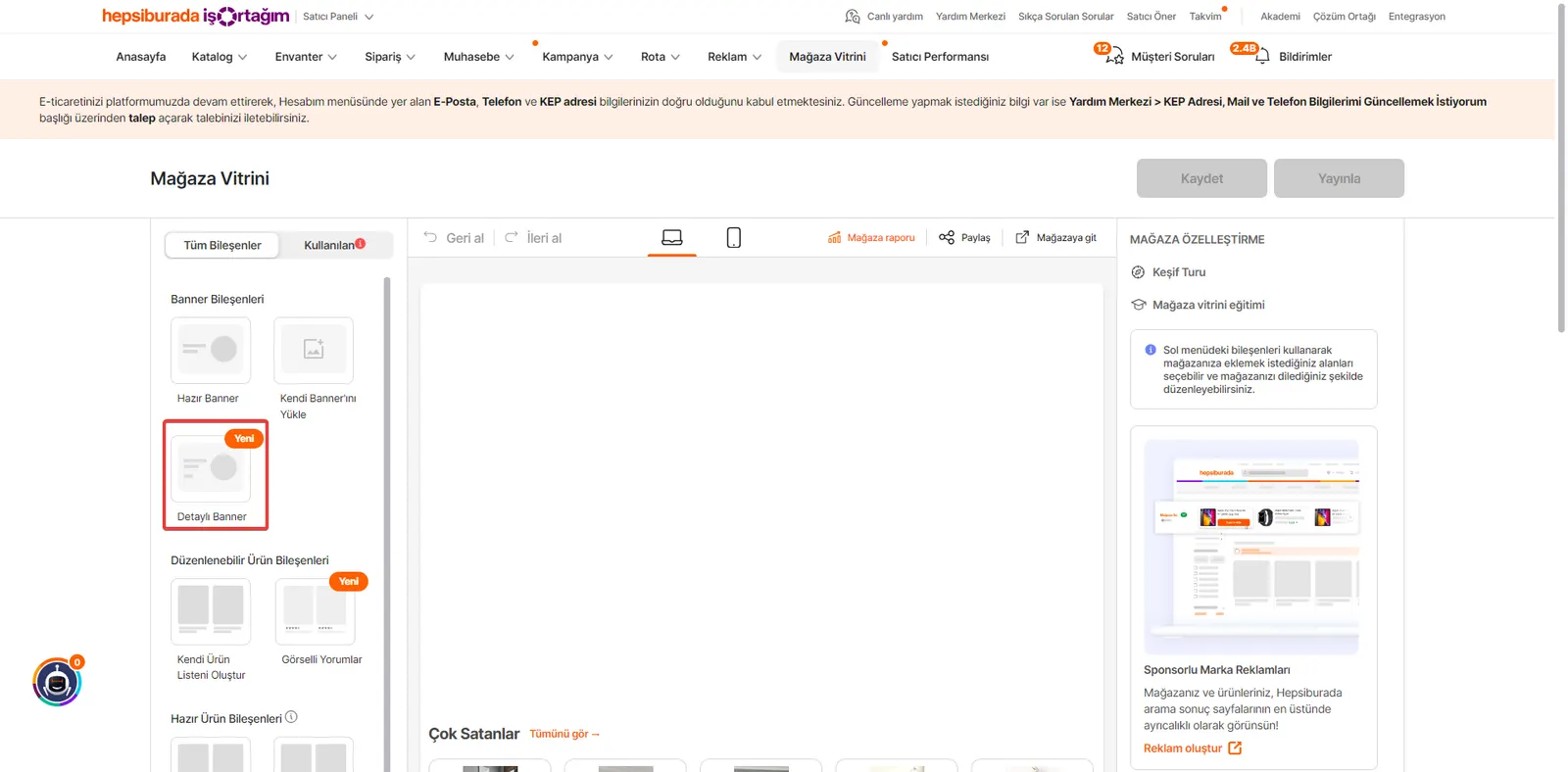Image resolution: width=1568 pixels, height=772 pixels.
Task: Select the Detaylı Banner component
Action: [211, 468]
